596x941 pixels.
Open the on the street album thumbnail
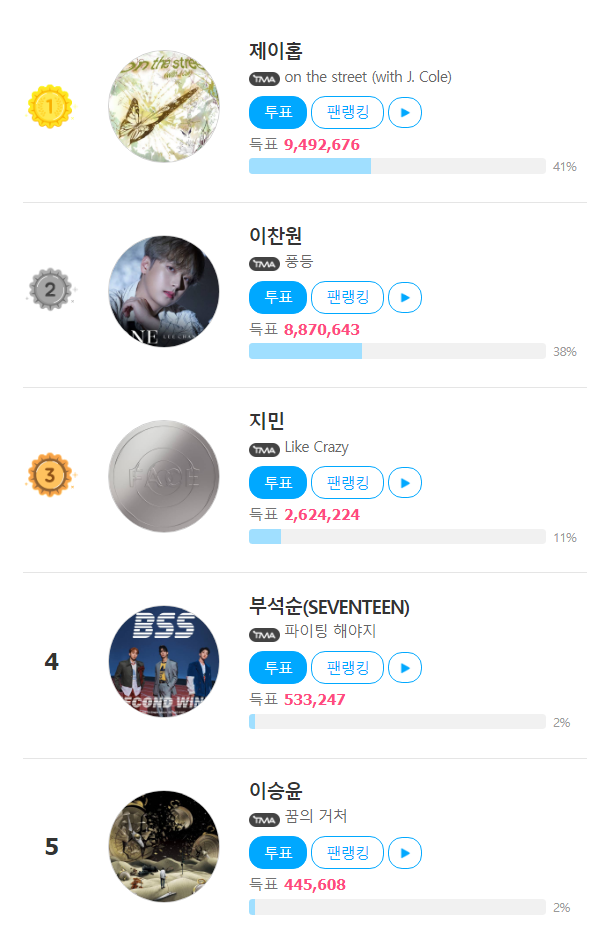[x=164, y=106]
